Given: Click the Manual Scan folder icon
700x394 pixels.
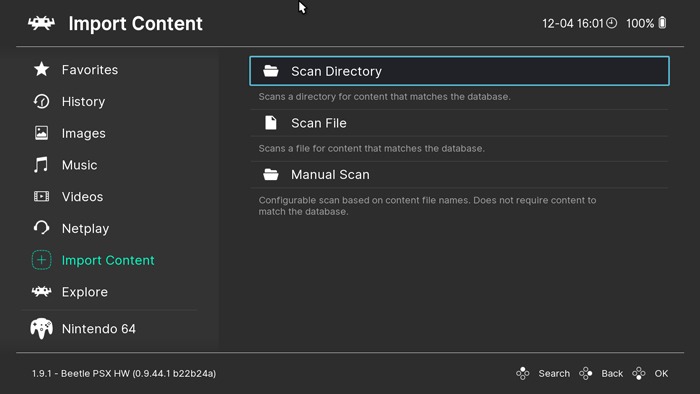Looking at the screenshot, I should coord(271,174).
